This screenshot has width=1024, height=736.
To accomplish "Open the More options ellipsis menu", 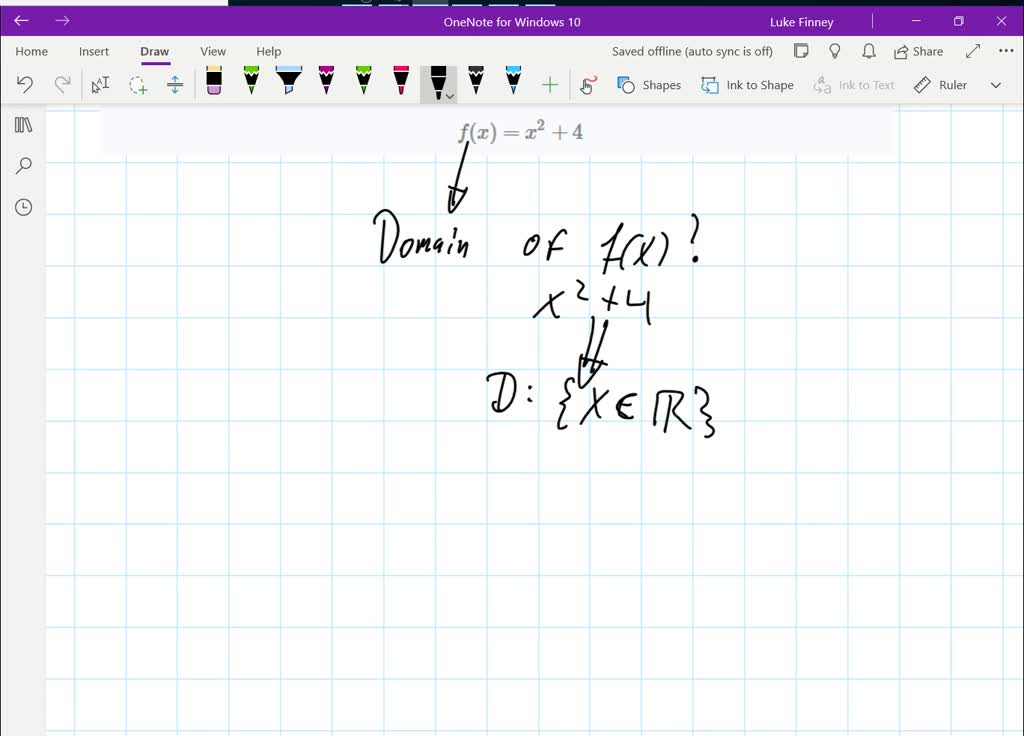I will [x=1005, y=51].
